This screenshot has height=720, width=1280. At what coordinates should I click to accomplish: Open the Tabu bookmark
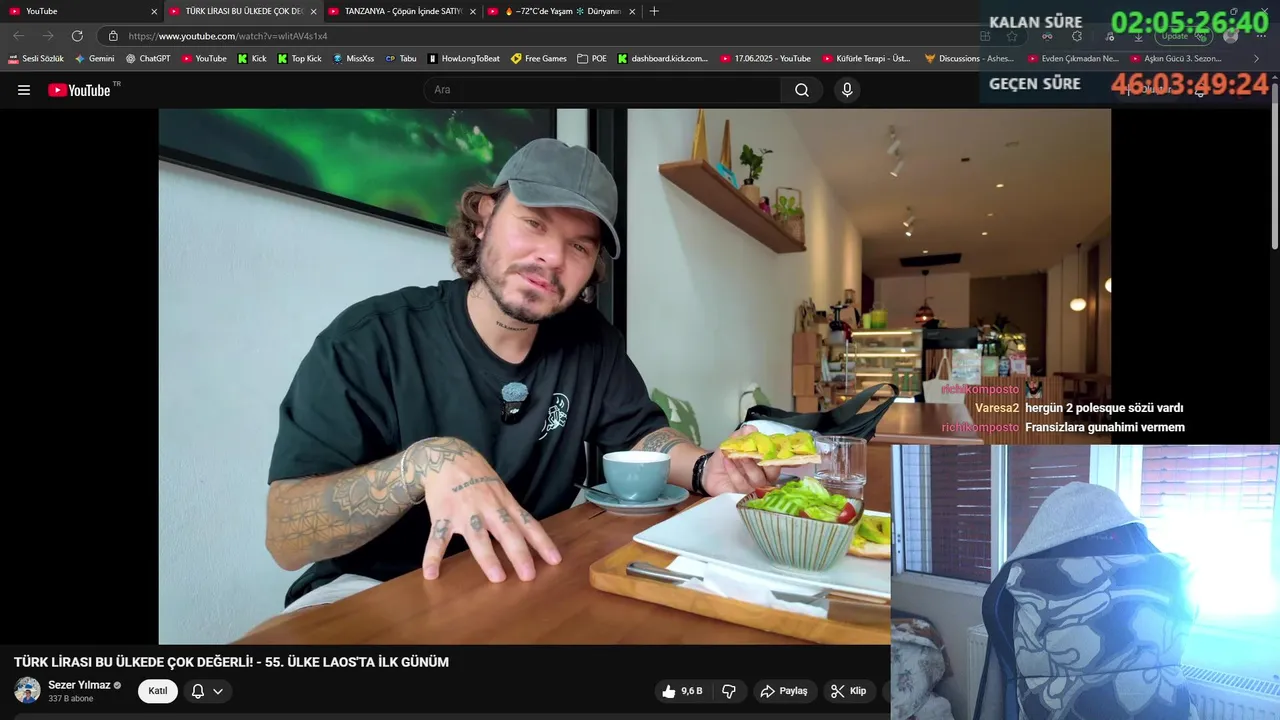(401, 59)
